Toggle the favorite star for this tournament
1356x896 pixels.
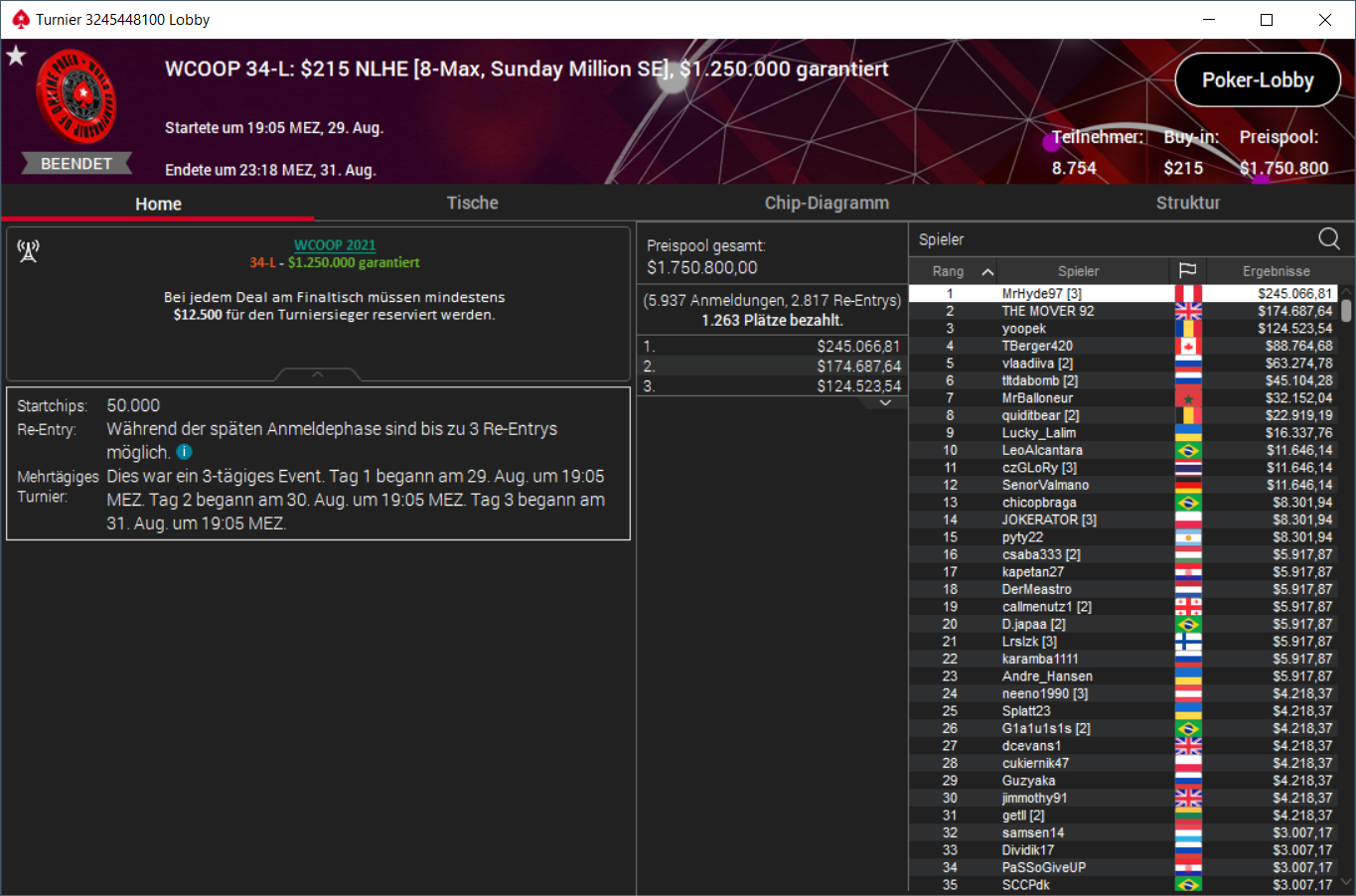point(16,56)
